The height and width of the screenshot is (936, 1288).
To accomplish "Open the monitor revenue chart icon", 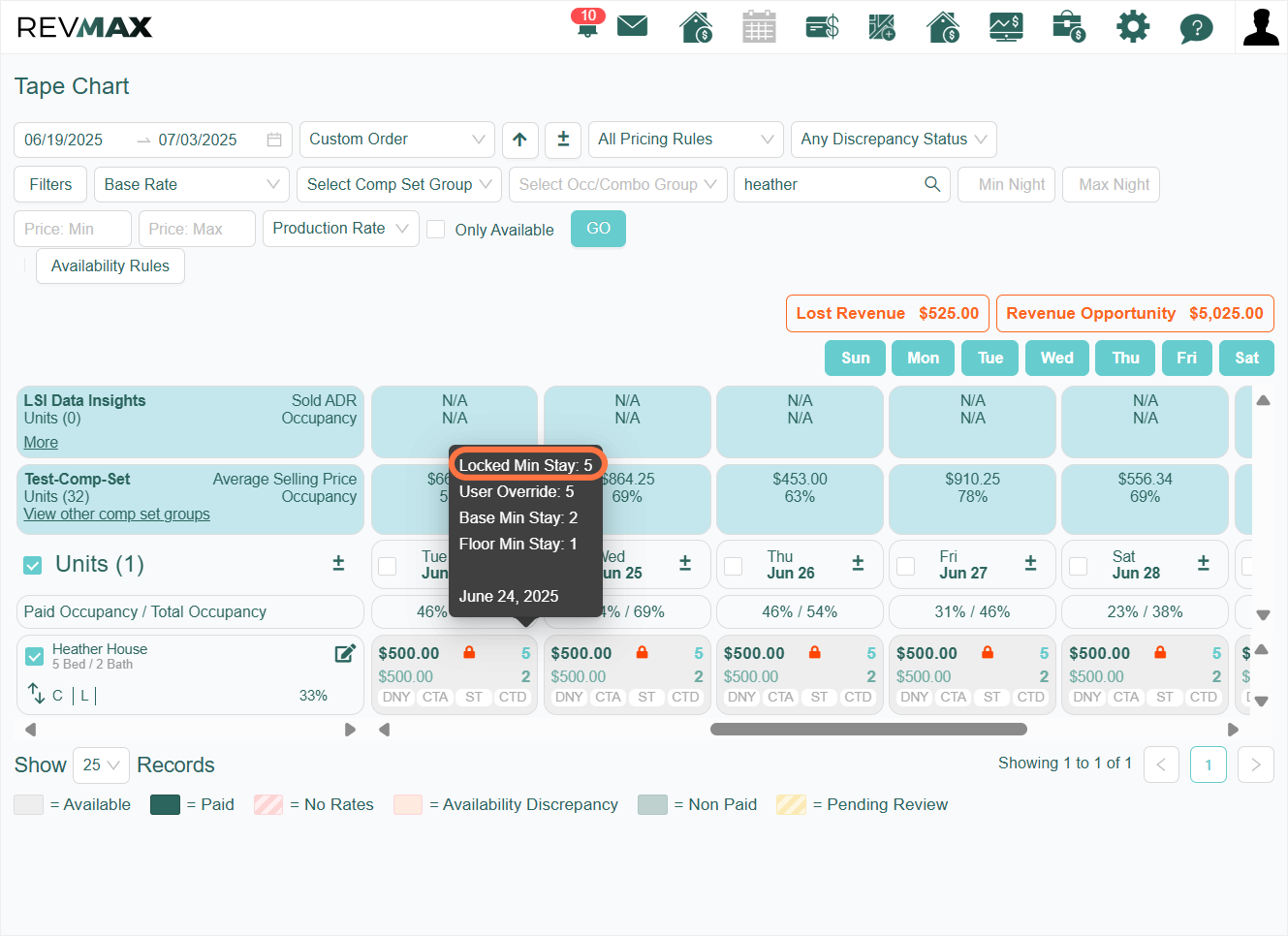I will (1006, 26).
